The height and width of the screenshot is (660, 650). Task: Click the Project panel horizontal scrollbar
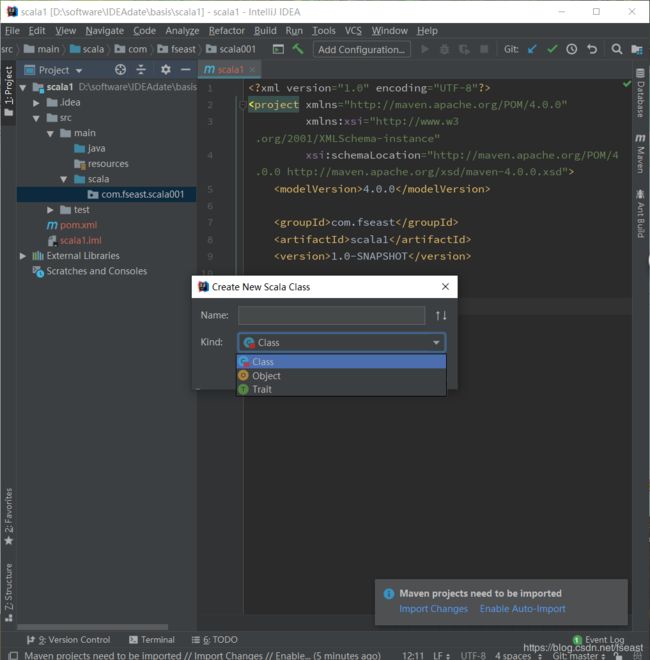pyautogui.click(x=92, y=627)
